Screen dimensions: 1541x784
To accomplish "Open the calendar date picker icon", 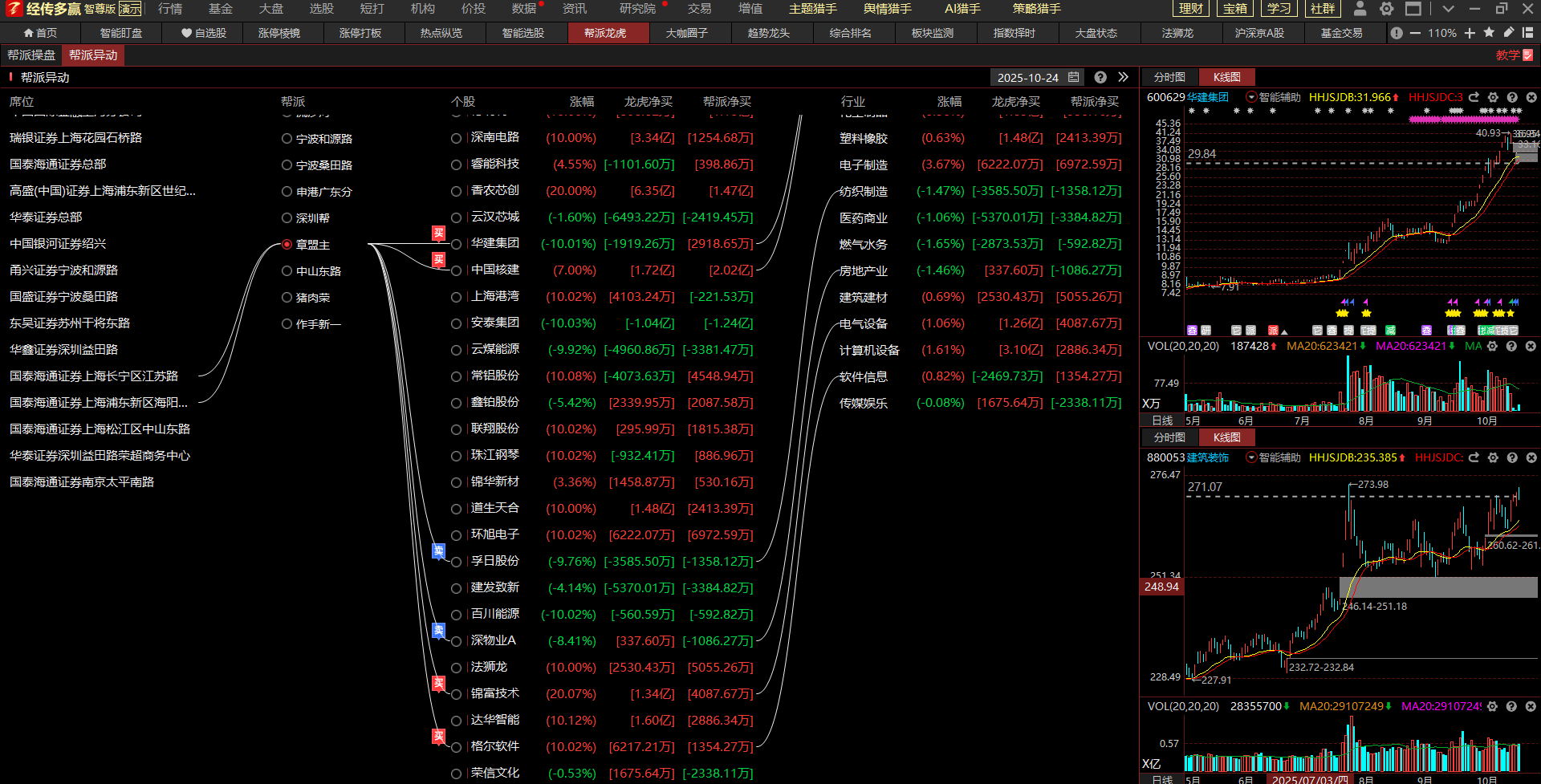I will (x=1074, y=77).
